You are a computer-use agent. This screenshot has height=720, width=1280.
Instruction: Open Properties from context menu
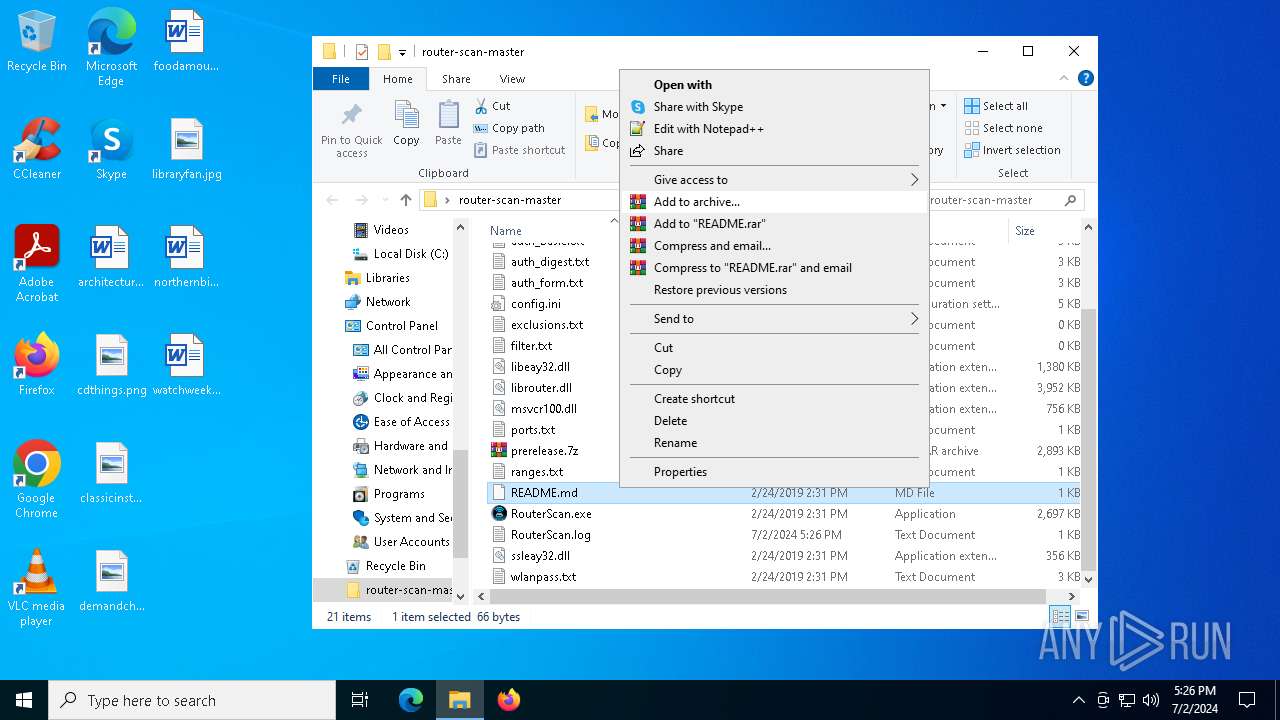pos(774,472)
